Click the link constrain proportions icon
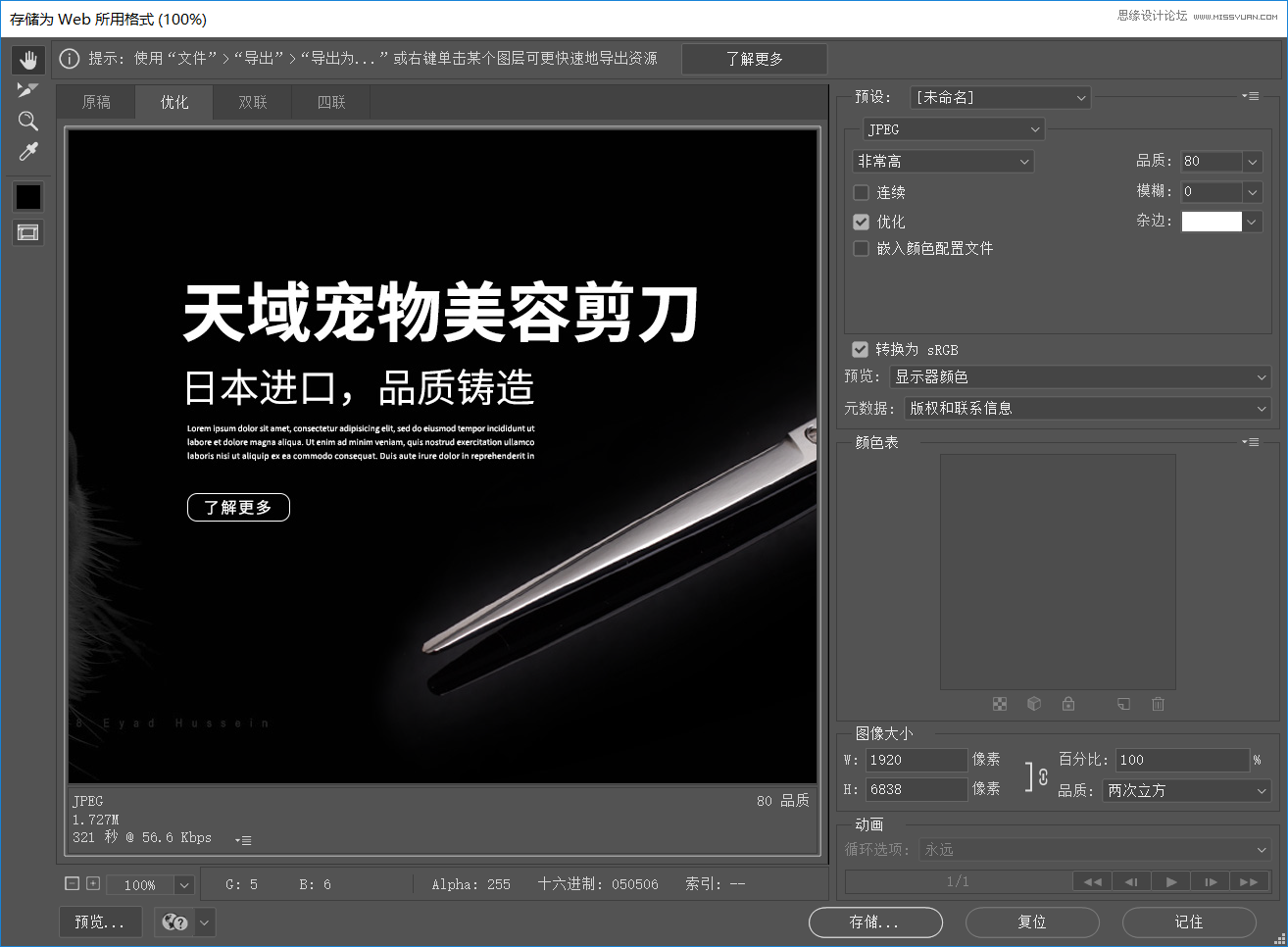The image size is (1288, 947). 1043,775
